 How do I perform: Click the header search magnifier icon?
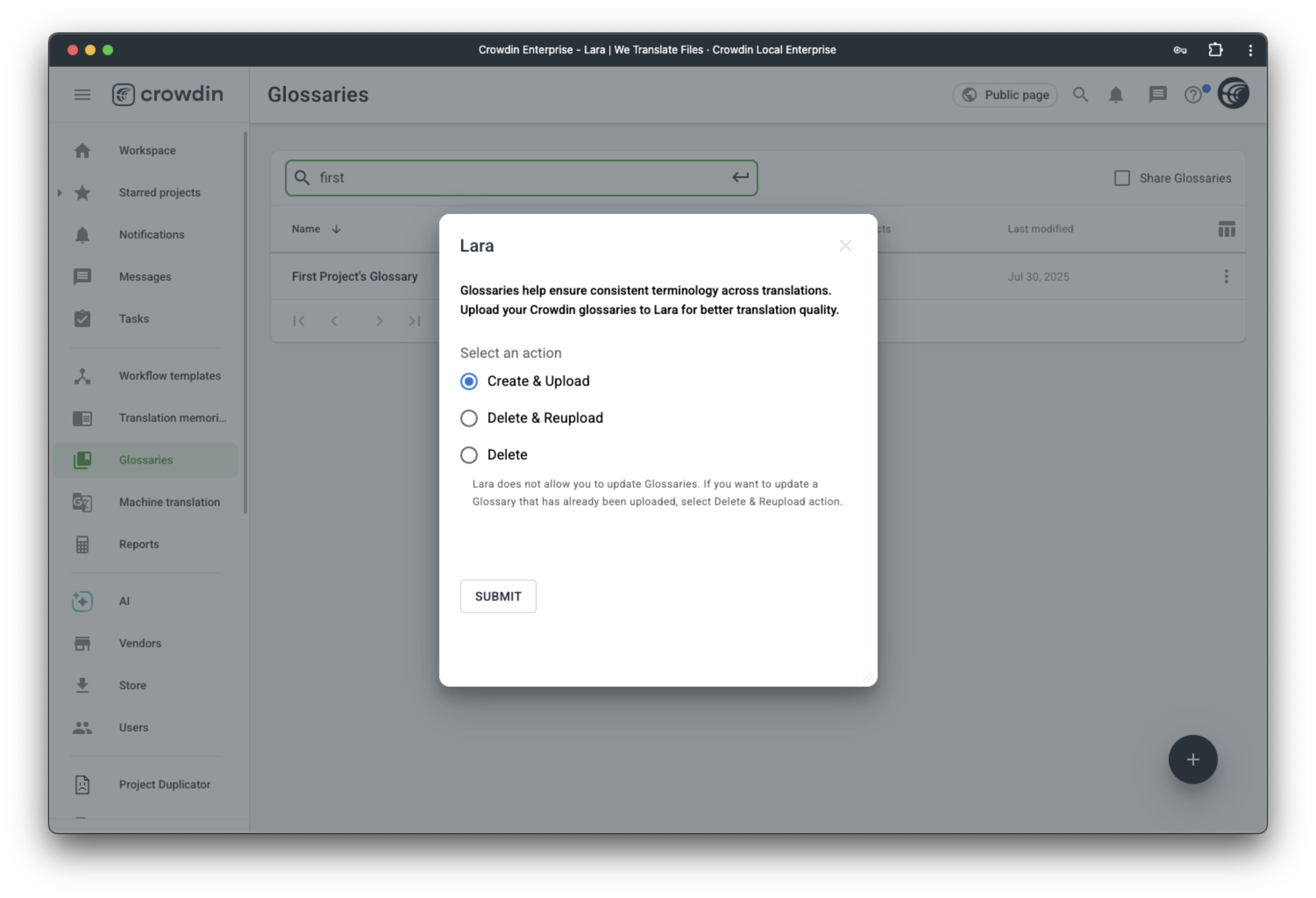coord(1081,95)
